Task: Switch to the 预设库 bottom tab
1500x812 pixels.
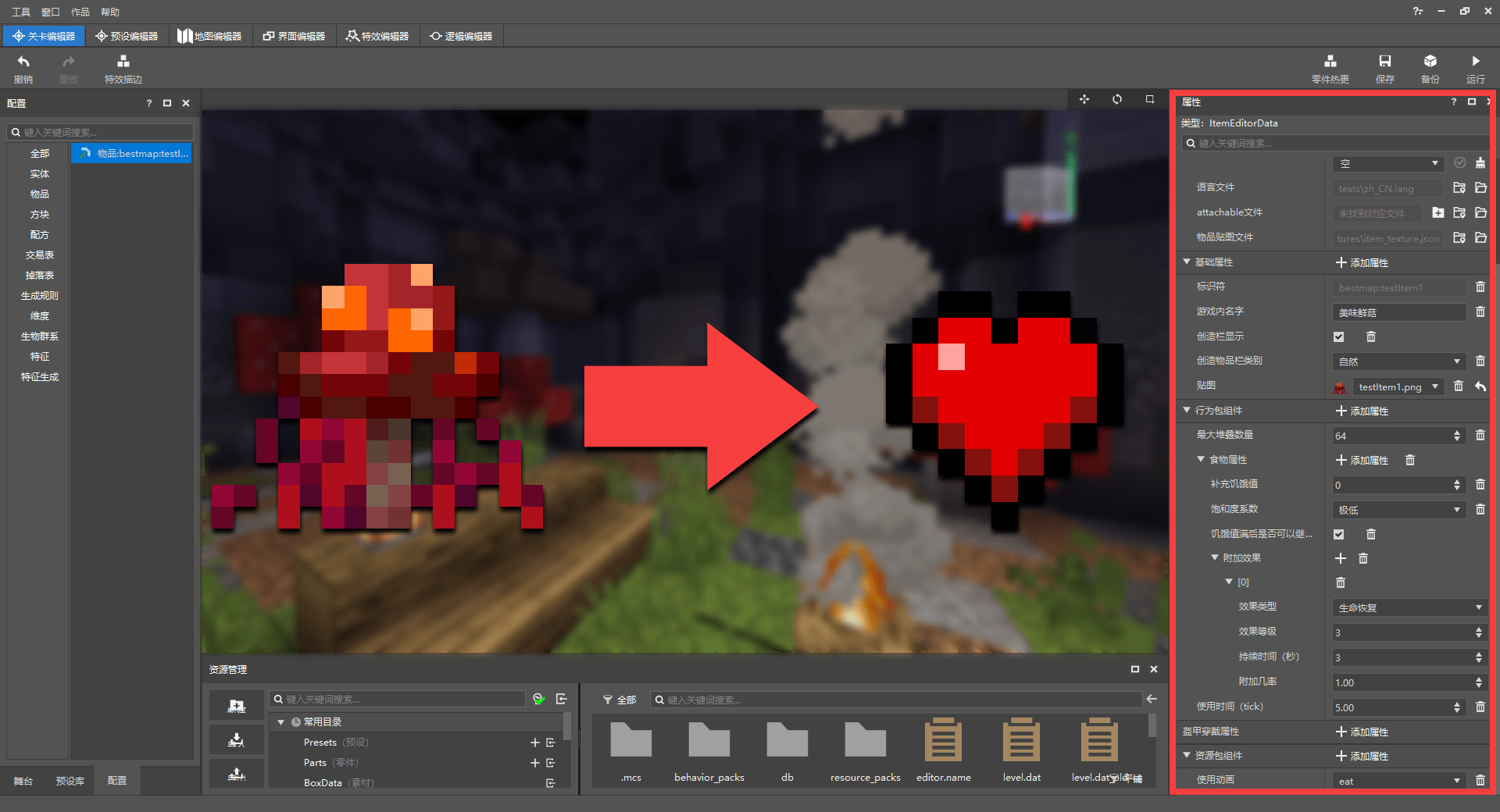Action: (70, 781)
